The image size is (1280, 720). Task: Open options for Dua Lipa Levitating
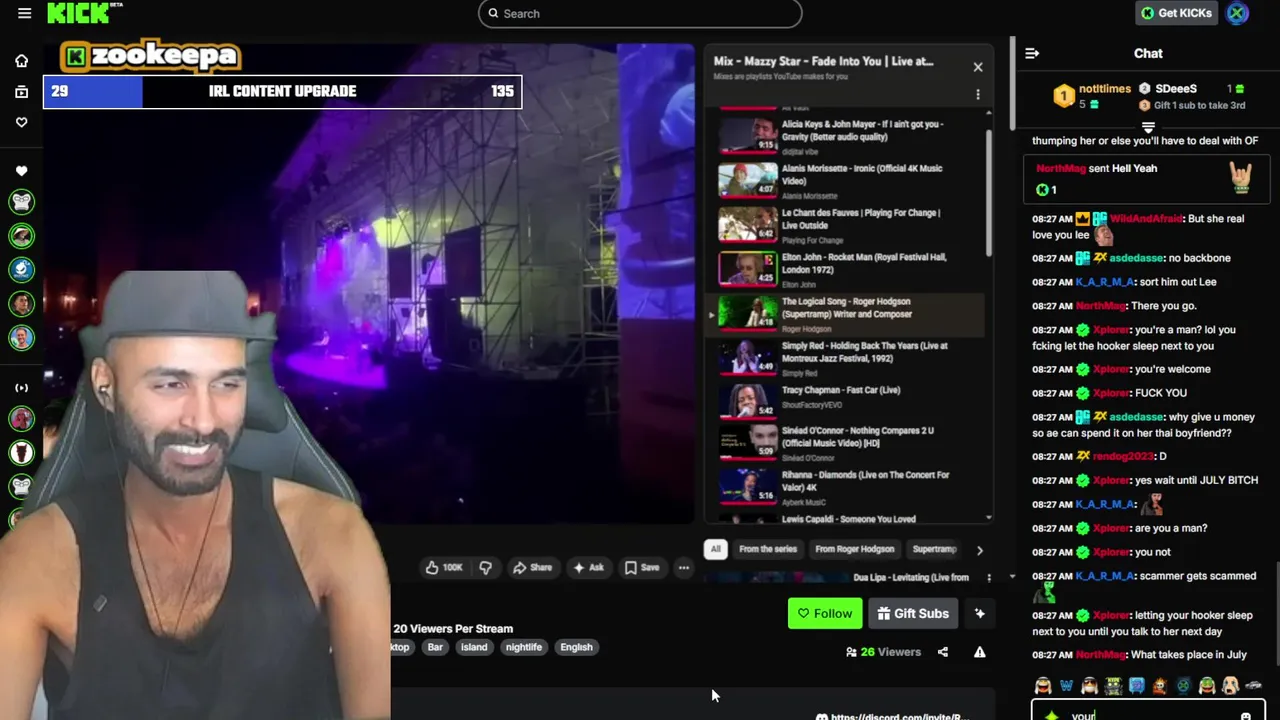click(989, 578)
